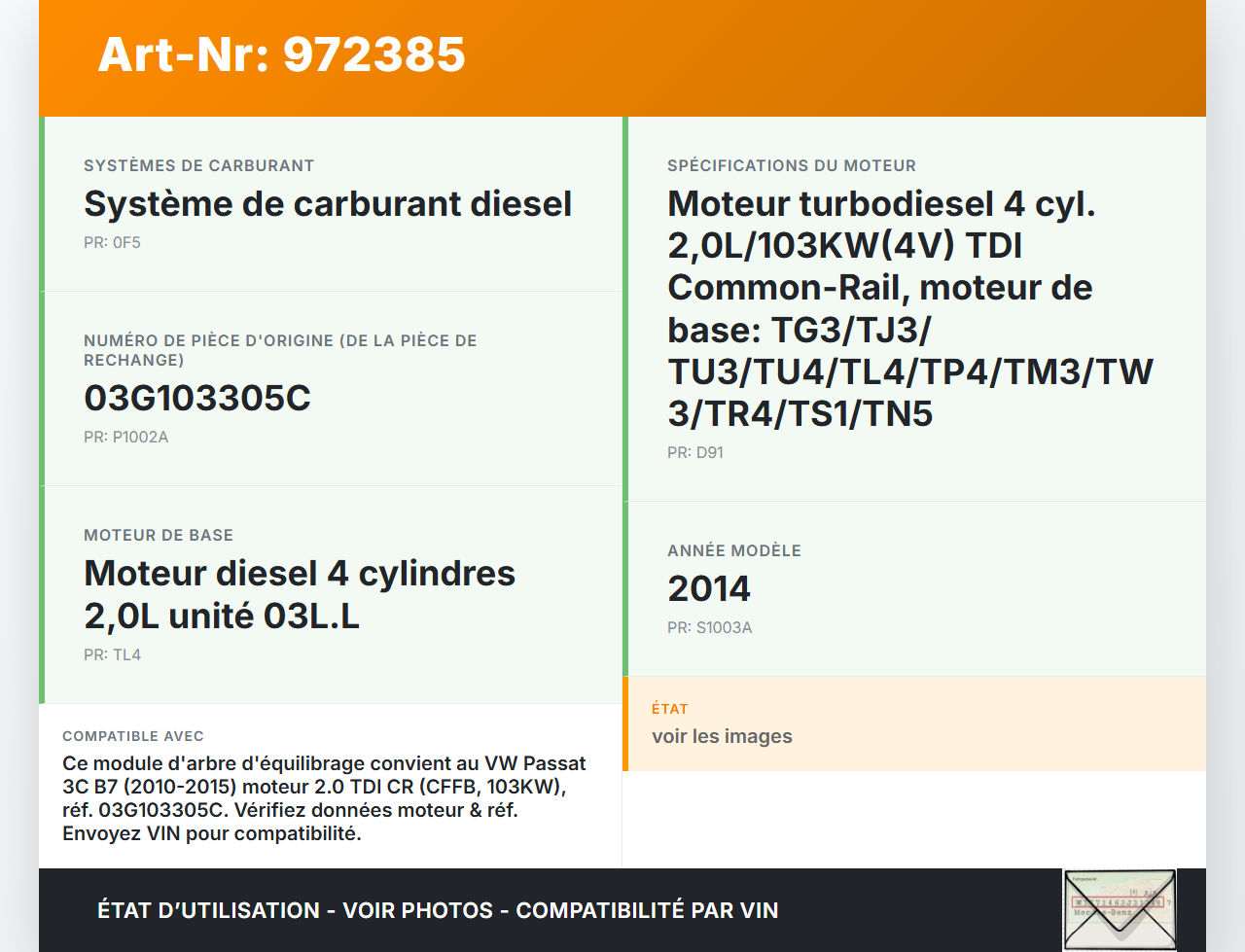Click the footer 'COMPATIBILITÉ PAR VIN' banner text
The image size is (1245, 952).
(647, 910)
